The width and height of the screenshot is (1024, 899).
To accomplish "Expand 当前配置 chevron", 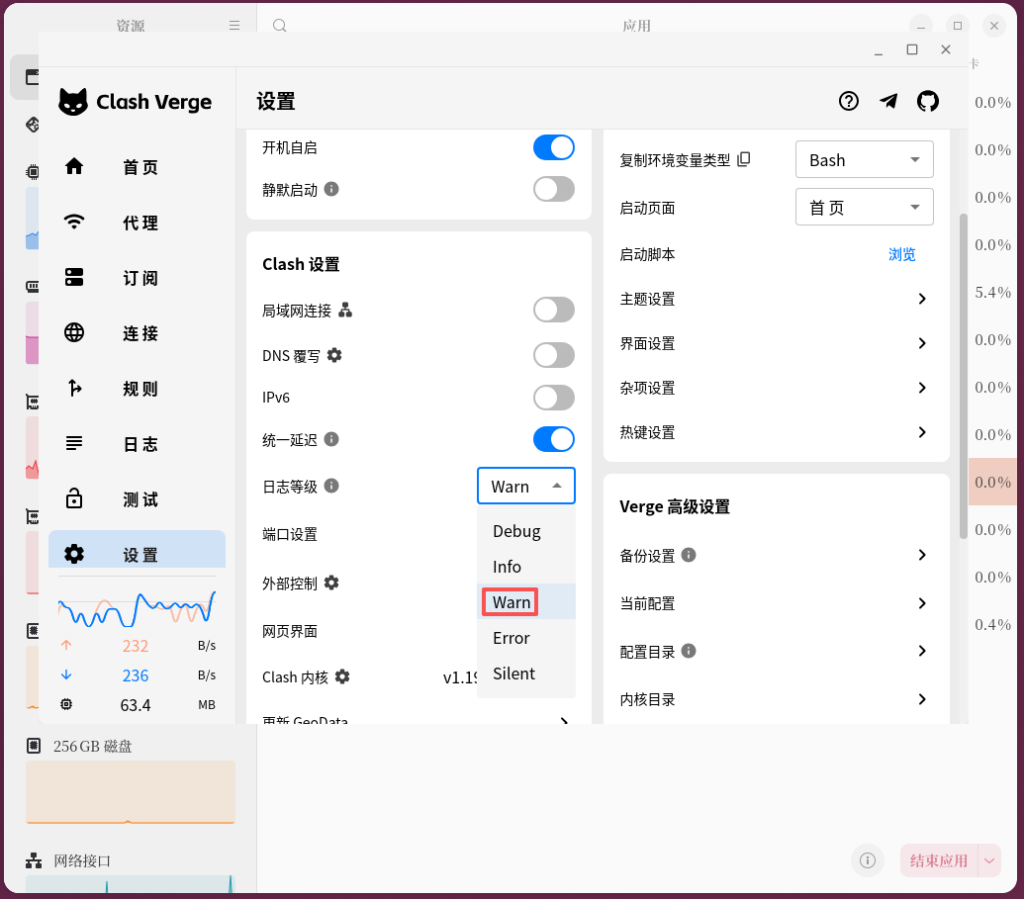I will coord(921,603).
